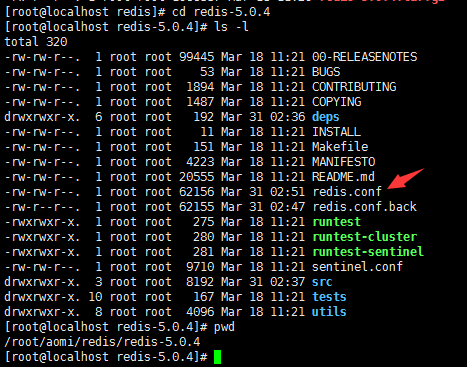
Task: Select the BUGS file name
Action: pyautogui.click(x=326, y=72)
